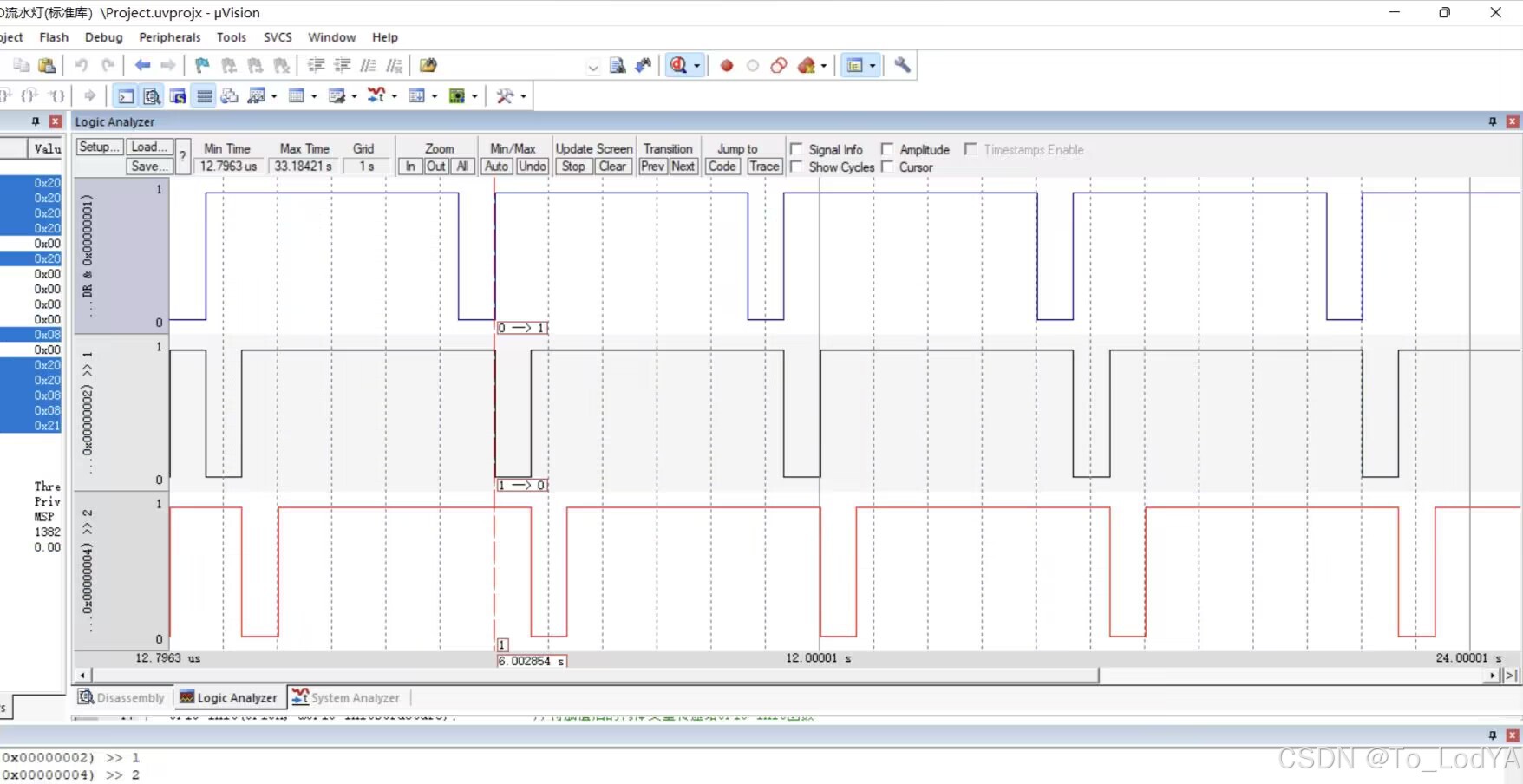The height and width of the screenshot is (784, 1523).
Task: Open the Analysis Windows dropdown arrow
Action: [x=395, y=96]
